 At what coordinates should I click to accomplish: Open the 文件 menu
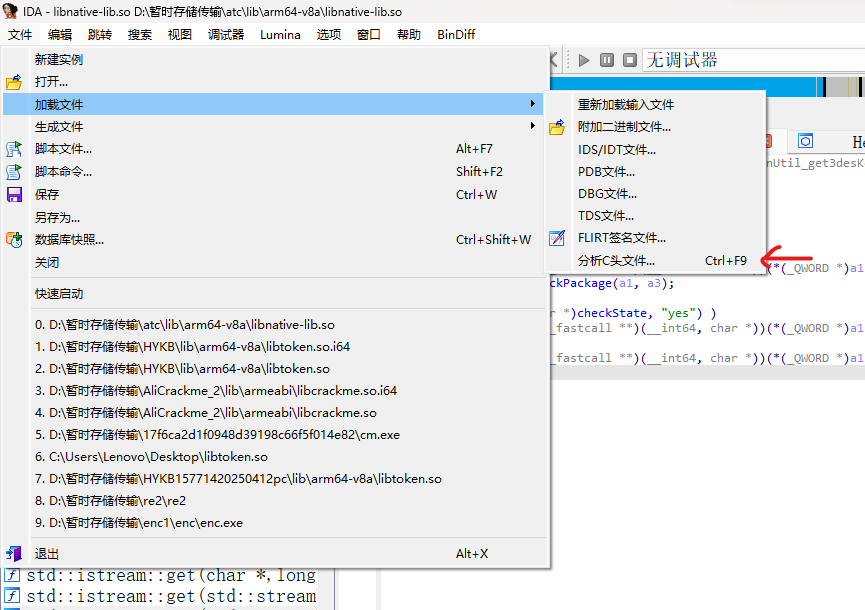[20, 35]
